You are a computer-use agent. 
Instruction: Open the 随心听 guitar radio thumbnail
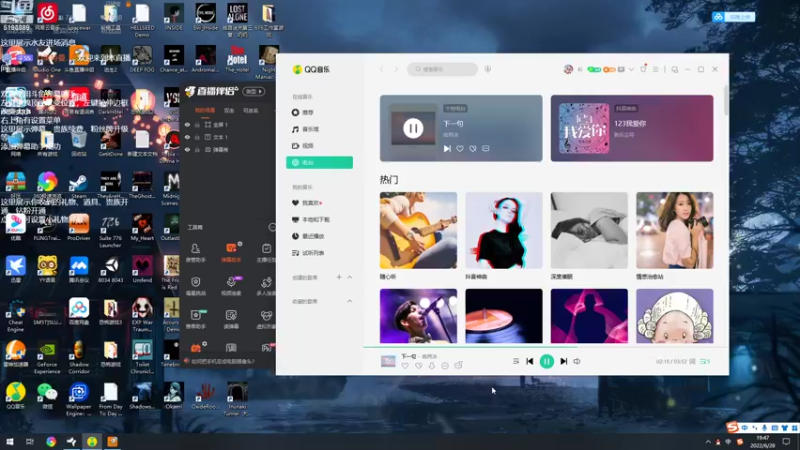pyautogui.click(x=418, y=230)
